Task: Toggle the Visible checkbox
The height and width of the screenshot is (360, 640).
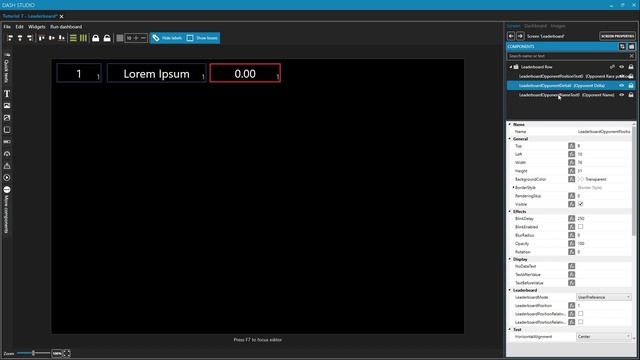Action: click(x=580, y=204)
